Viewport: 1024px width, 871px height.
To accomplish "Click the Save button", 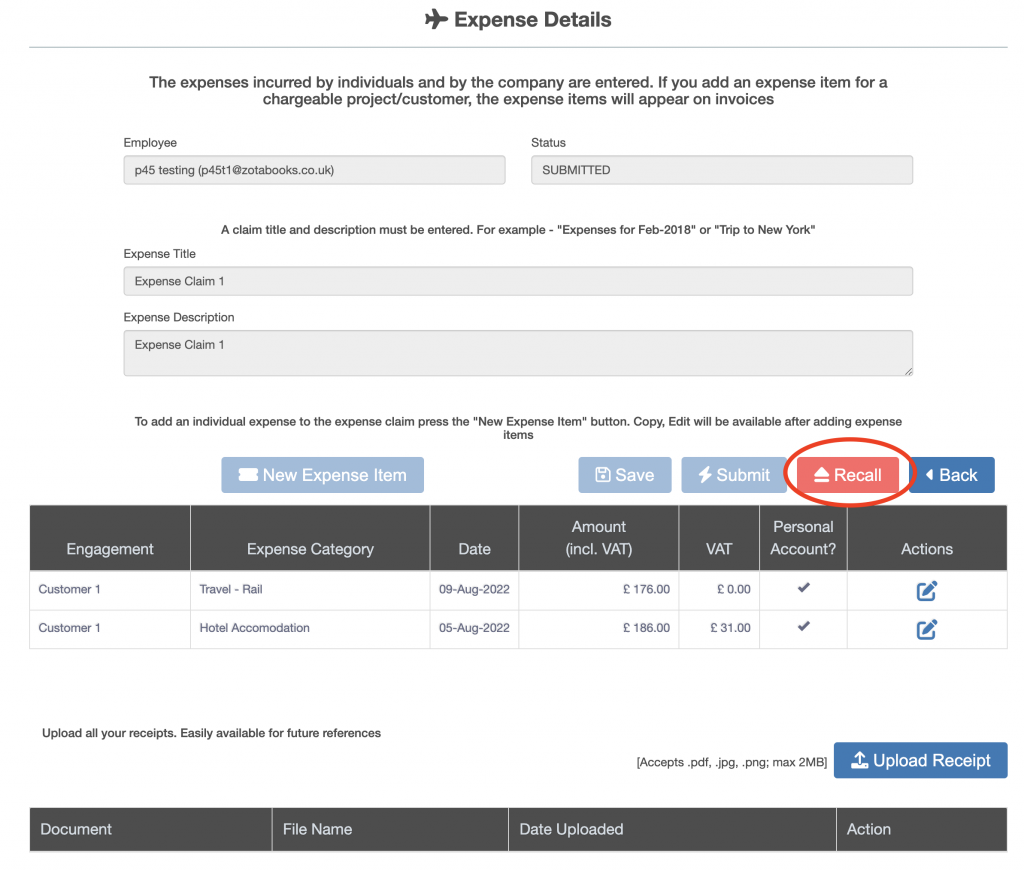I will (625, 475).
